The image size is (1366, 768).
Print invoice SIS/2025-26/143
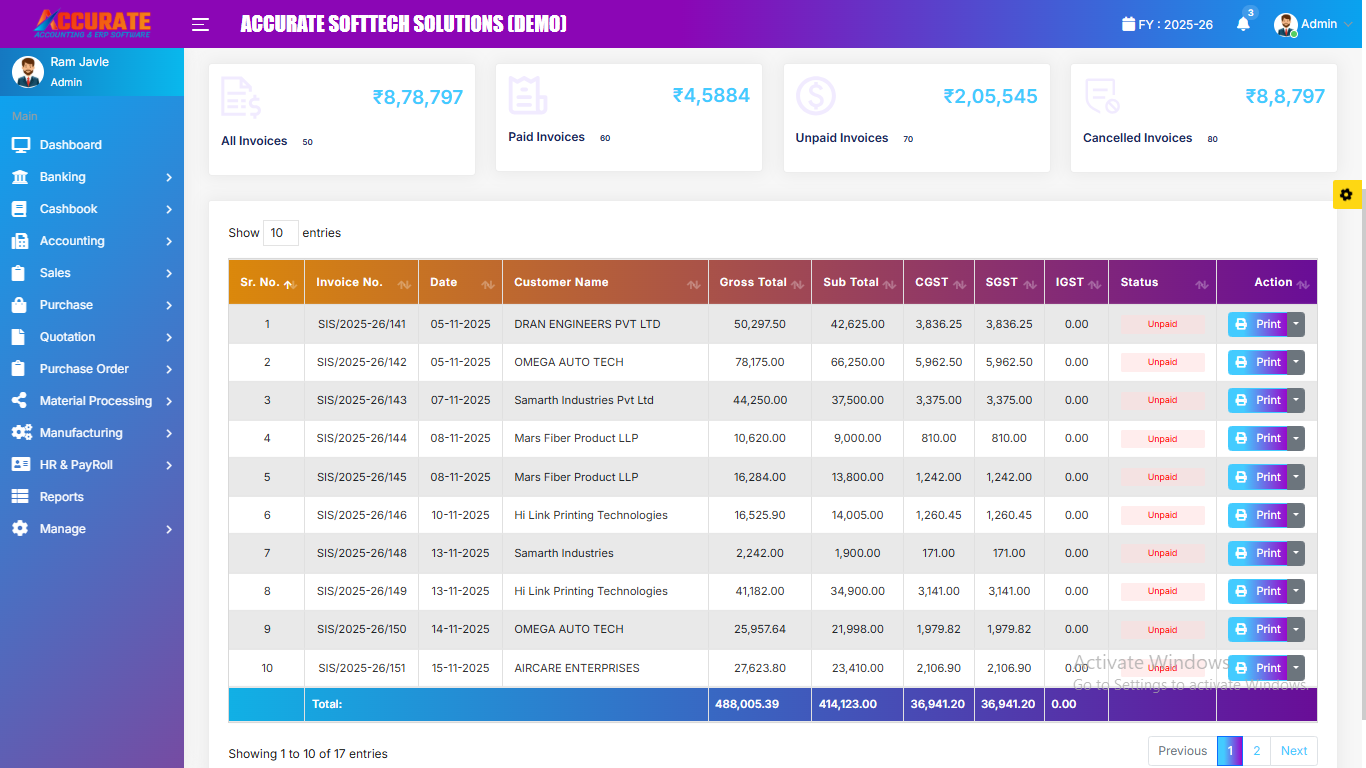coord(1258,400)
